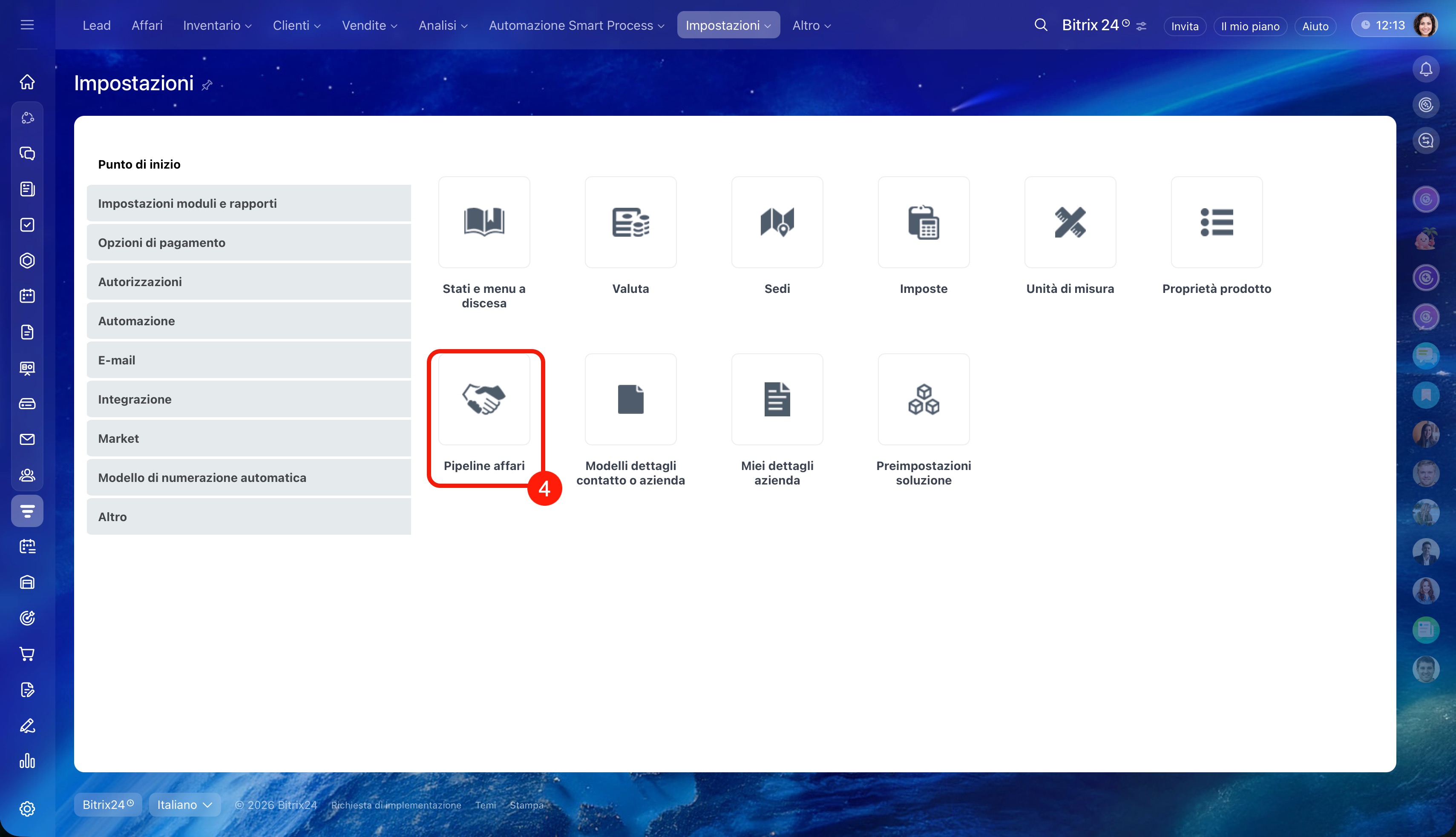The image size is (1456, 837).
Task: Expand the Inventario dropdown menu
Action: [217, 25]
